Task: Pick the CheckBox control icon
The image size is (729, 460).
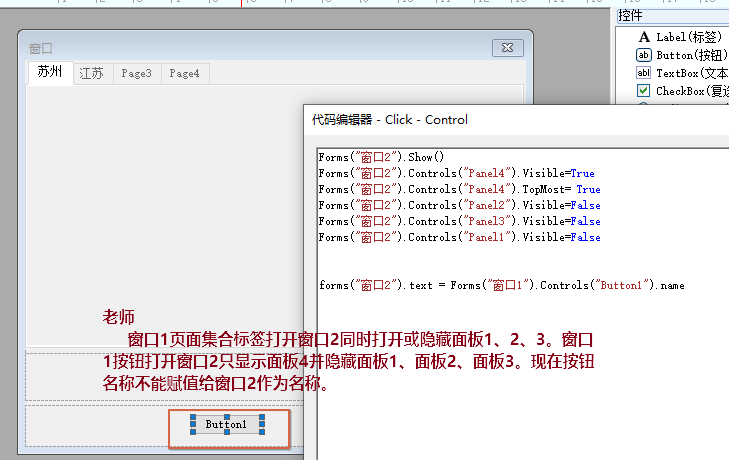Action: click(x=643, y=90)
